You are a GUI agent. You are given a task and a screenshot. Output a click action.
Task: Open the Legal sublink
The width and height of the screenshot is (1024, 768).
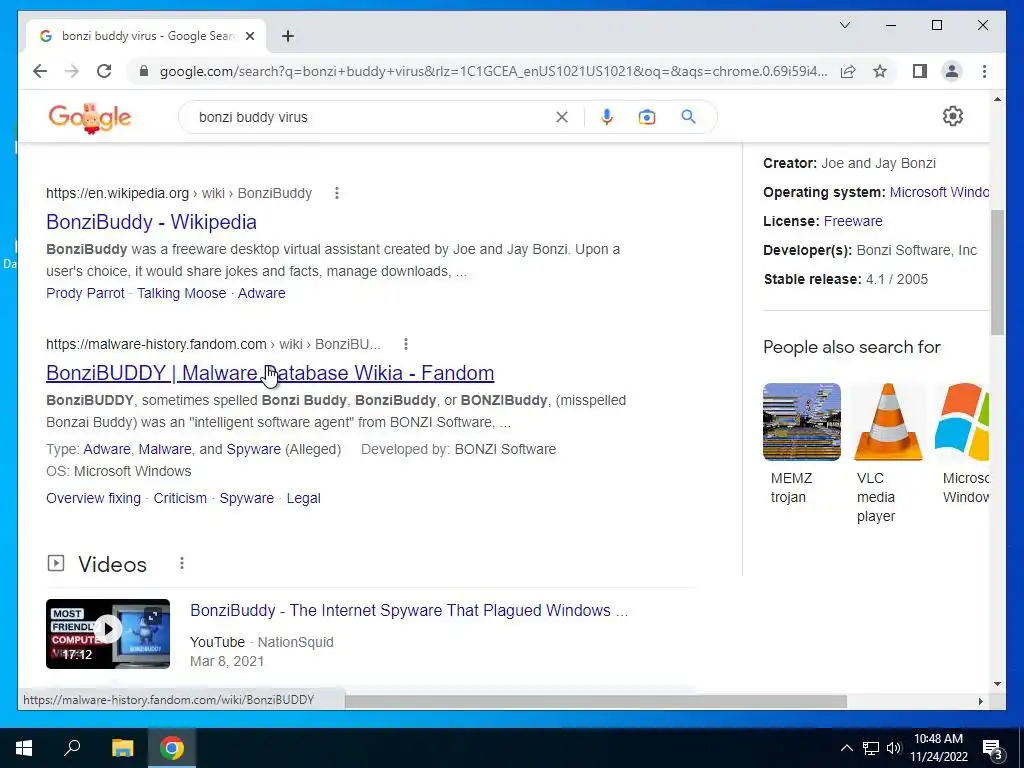[x=303, y=498]
